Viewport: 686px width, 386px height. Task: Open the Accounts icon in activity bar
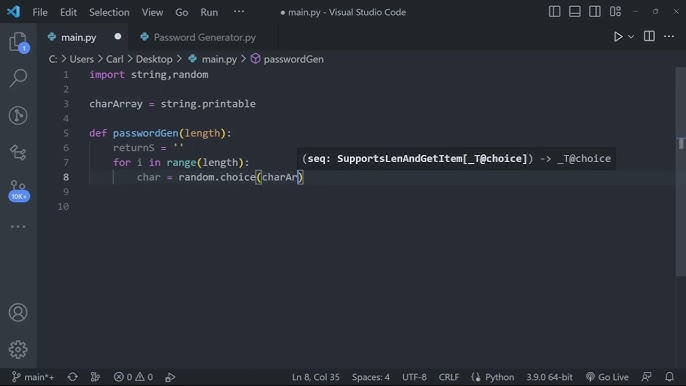[18, 312]
